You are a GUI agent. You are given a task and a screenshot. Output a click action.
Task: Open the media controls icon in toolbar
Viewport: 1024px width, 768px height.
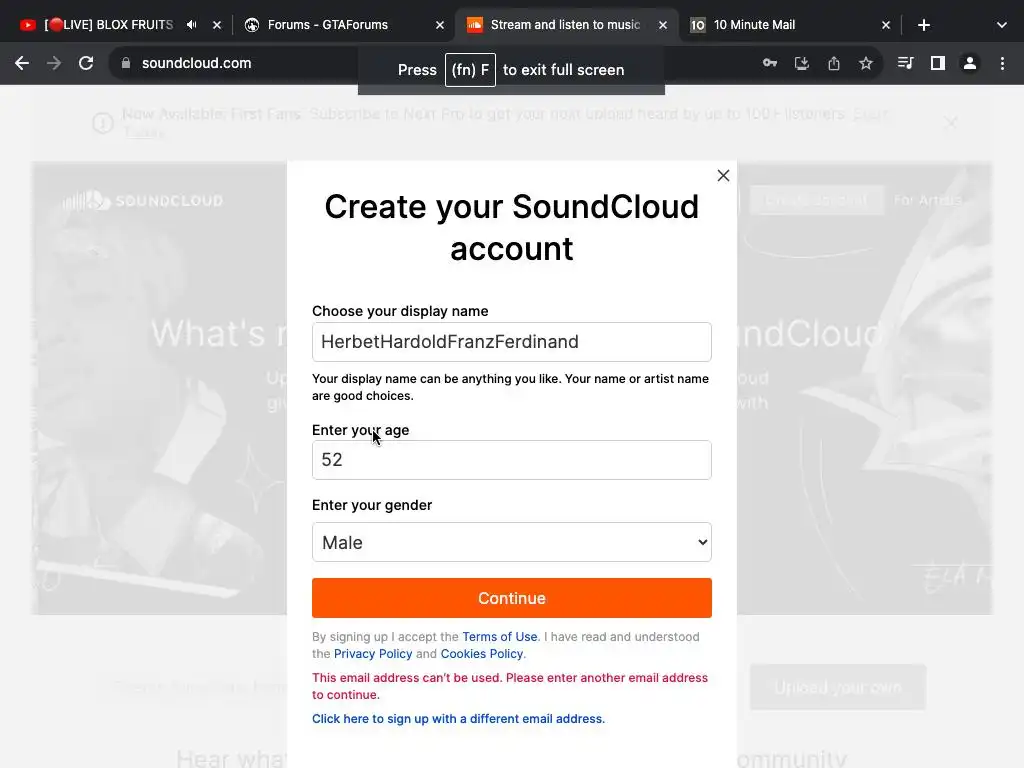tap(905, 63)
